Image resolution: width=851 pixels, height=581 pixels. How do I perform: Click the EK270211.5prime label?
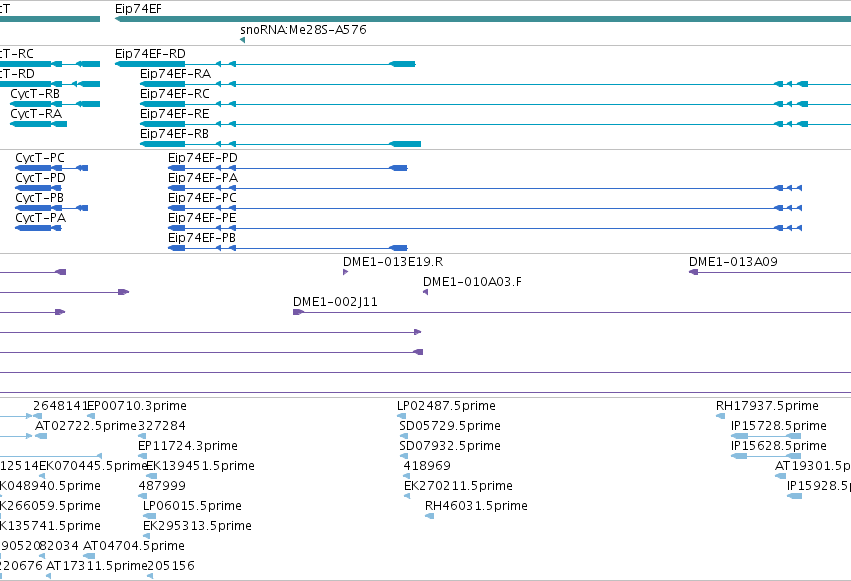[x=459, y=486]
